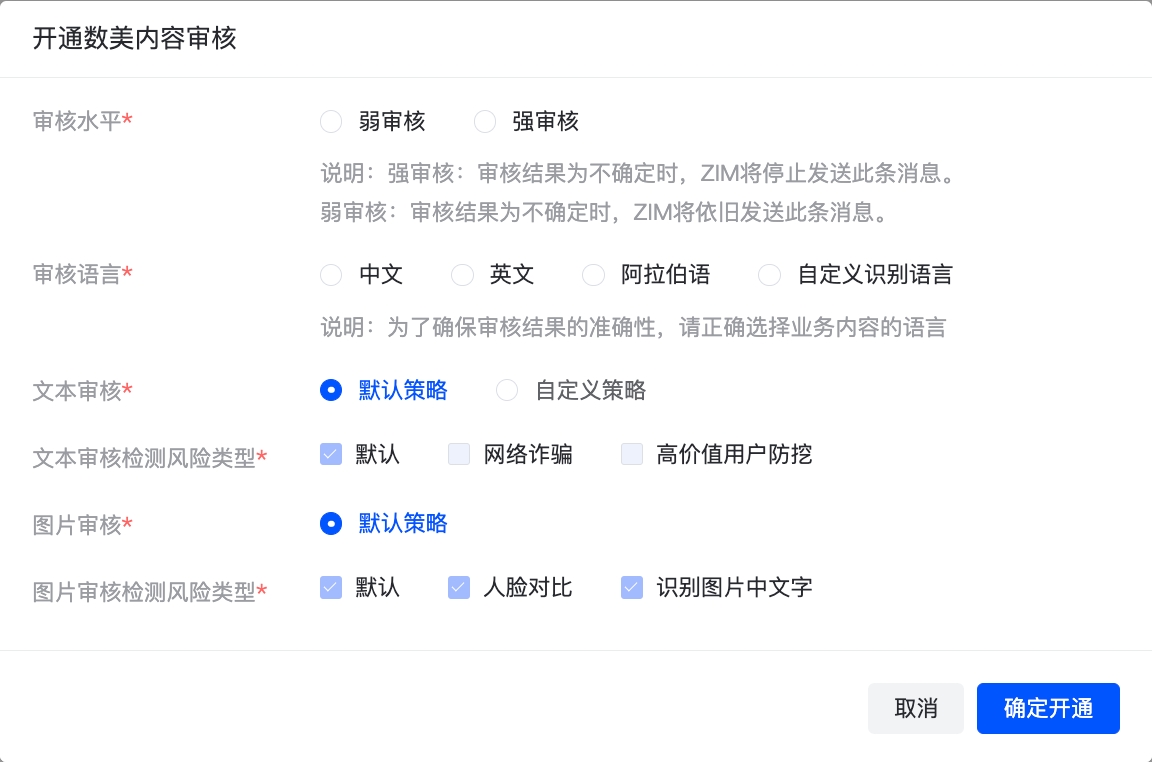
Task: Click the 开通数美内容审核 dialog title
Action: [135, 39]
